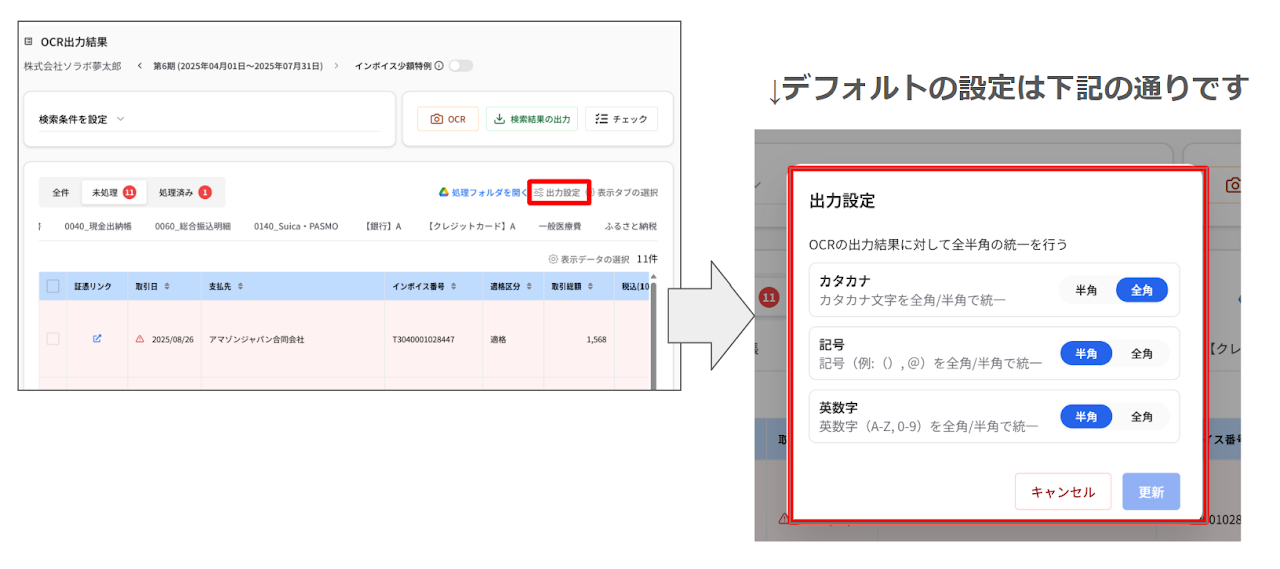This screenshot has height=569, width=1280.
Task: Click the チェック checklist button
Action: tap(621, 119)
